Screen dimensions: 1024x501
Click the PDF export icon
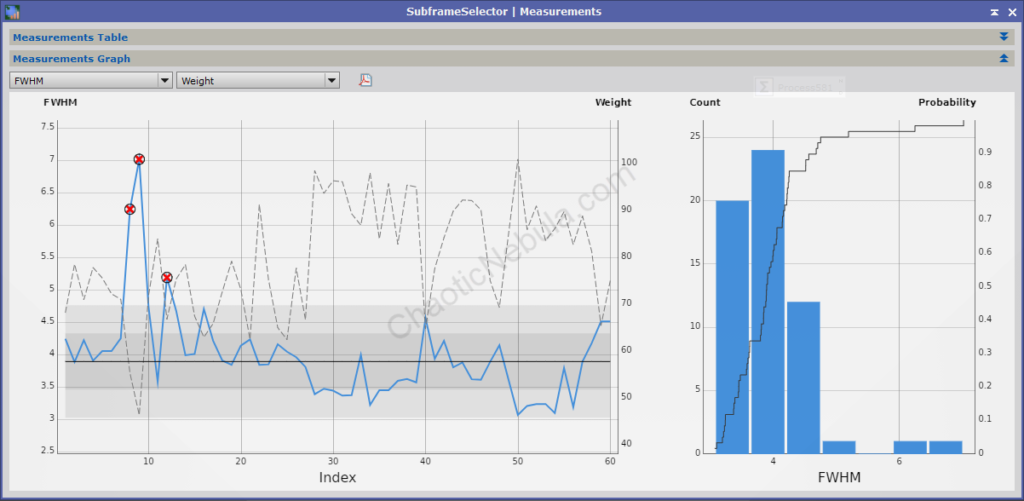coord(366,80)
